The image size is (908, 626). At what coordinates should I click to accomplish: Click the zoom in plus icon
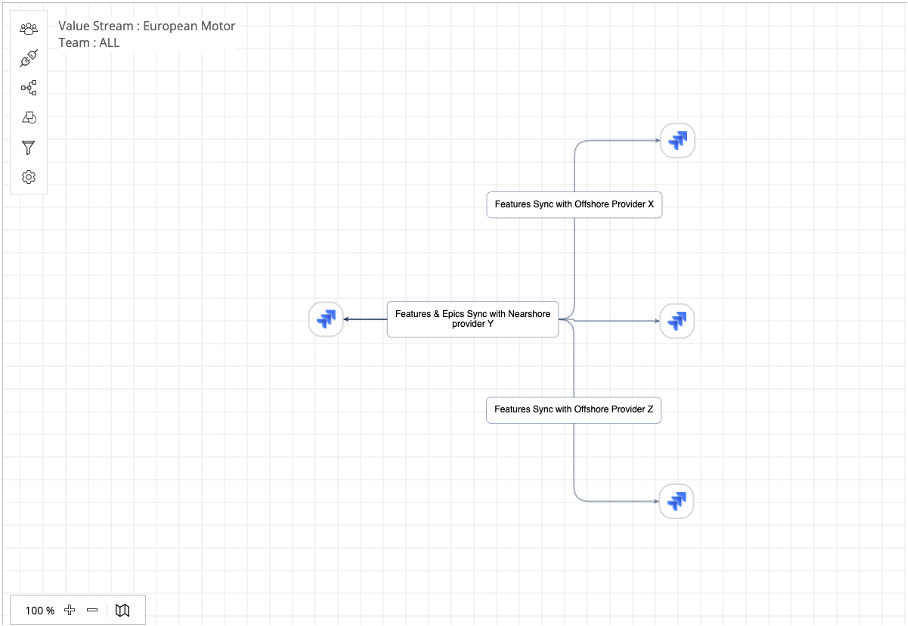pyautogui.click(x=69, y=610)
